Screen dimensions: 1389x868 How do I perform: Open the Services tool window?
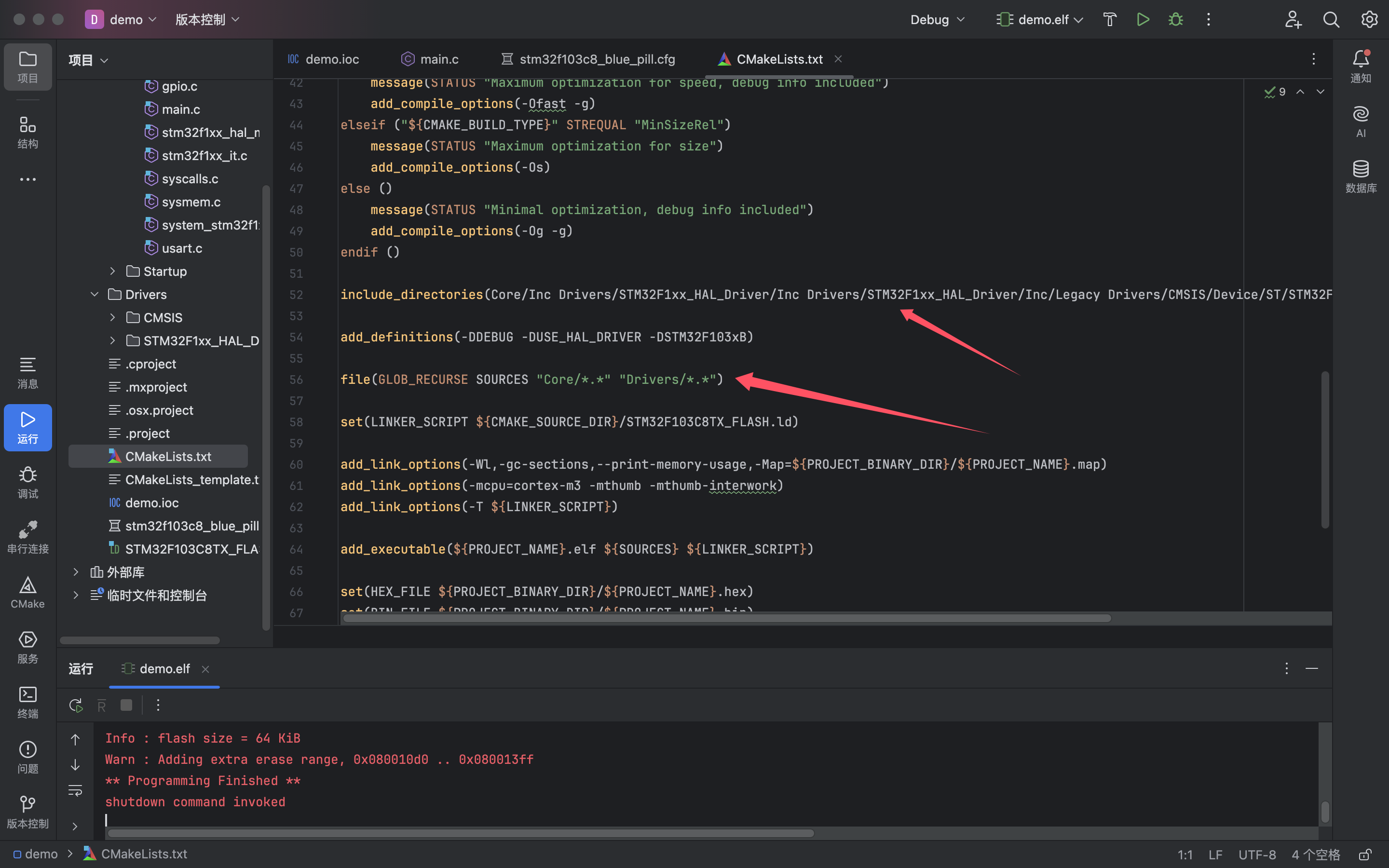pyautogui.click(x=27, y=648)
